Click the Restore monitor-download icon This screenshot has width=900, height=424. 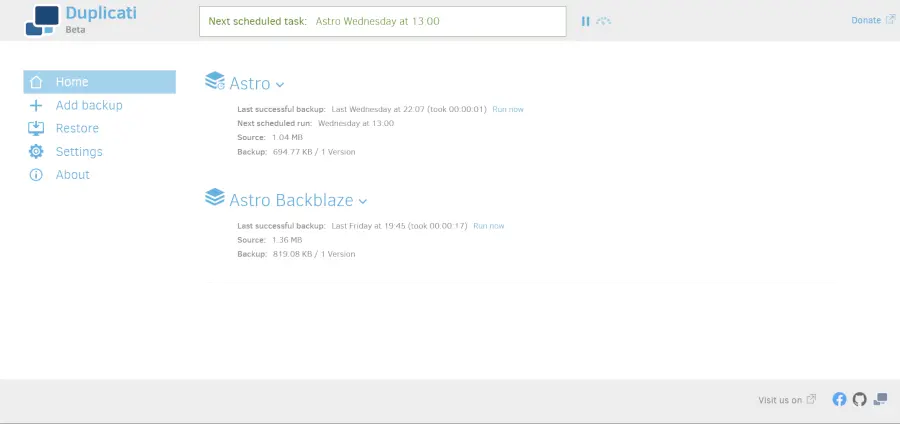pos(36,128)
